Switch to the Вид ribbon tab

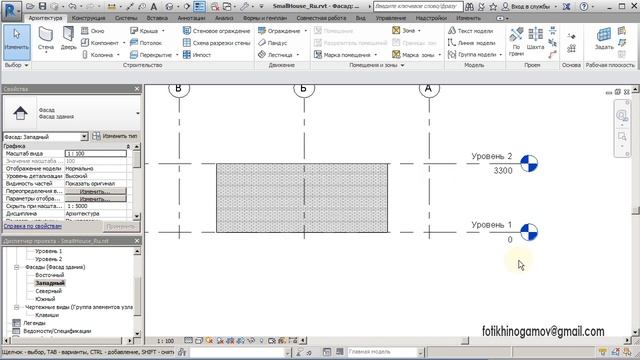click(360, 18)
